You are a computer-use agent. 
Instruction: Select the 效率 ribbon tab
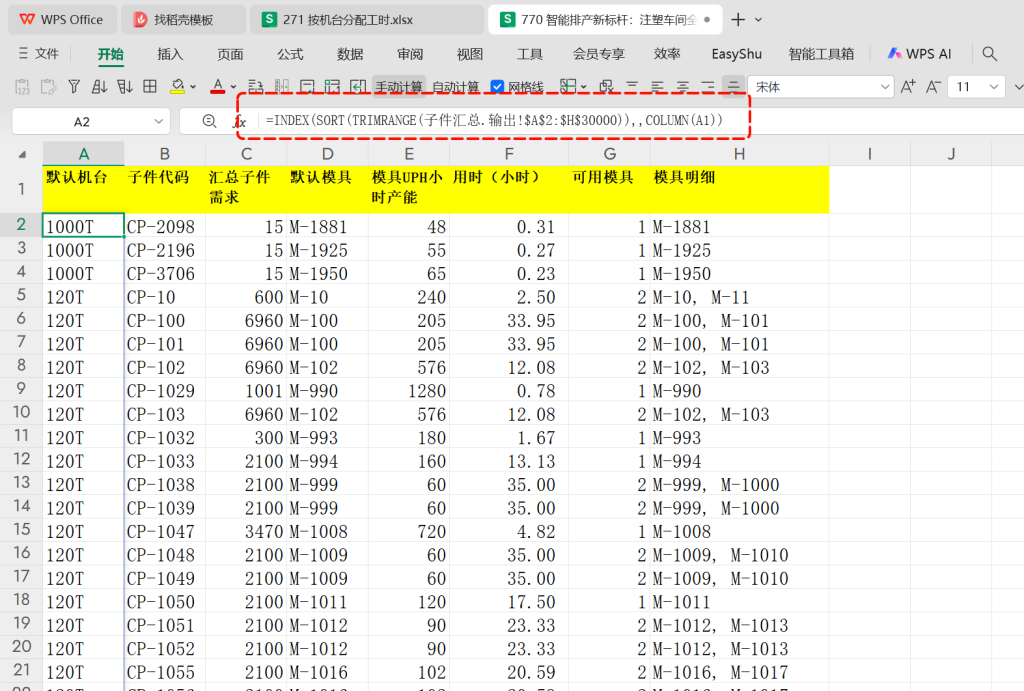pyautogui.click(x=667, y=54)
